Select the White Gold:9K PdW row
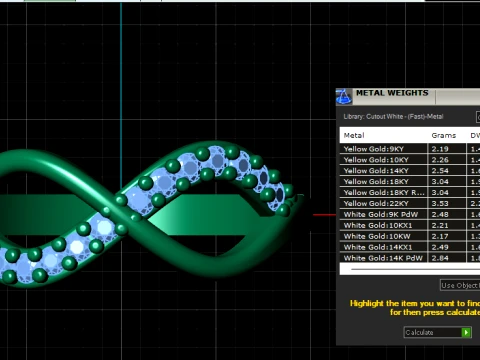The width and height of the screenshot is (480, 360). pyautogui.click(x=410, y=214)
